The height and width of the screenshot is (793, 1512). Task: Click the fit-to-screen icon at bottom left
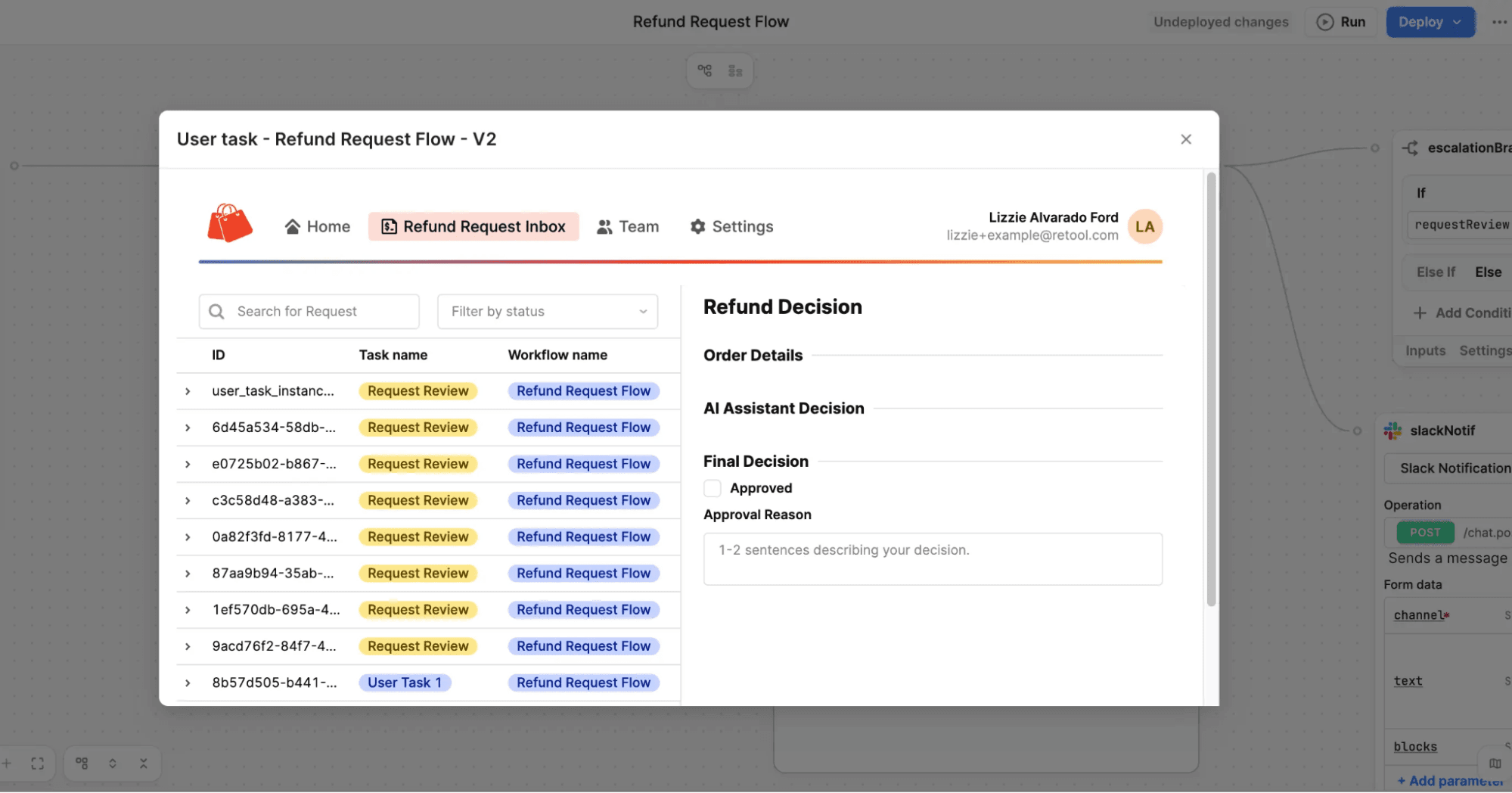click(37, 763)
